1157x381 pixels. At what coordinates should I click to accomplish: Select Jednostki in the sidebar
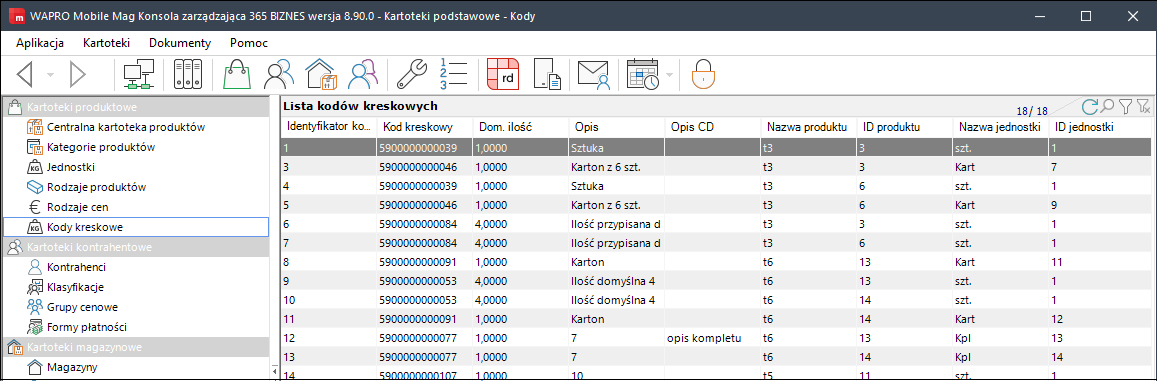[71, 167]
